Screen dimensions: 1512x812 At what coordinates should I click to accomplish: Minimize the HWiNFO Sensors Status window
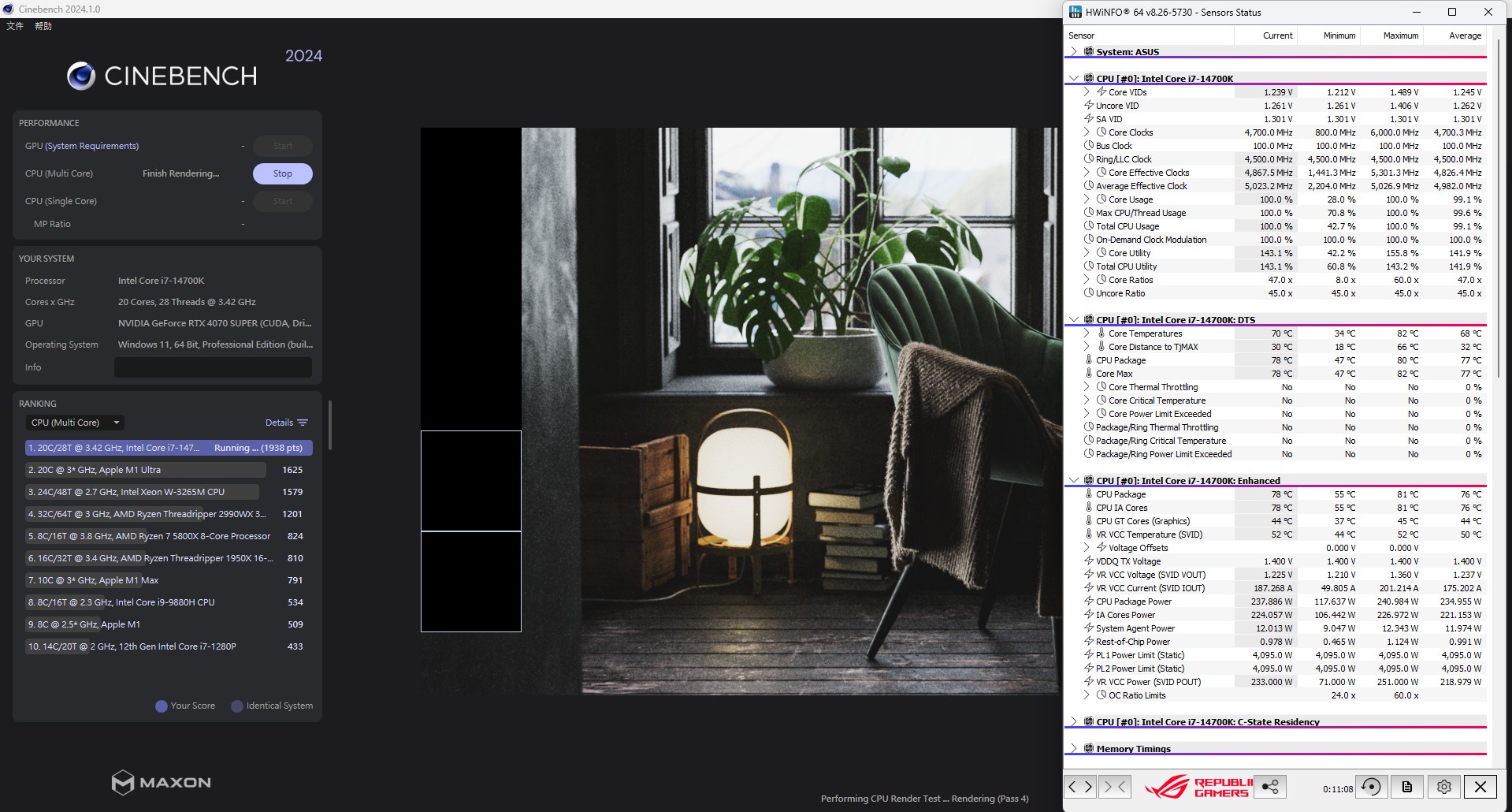click(x=1416, y=12)
